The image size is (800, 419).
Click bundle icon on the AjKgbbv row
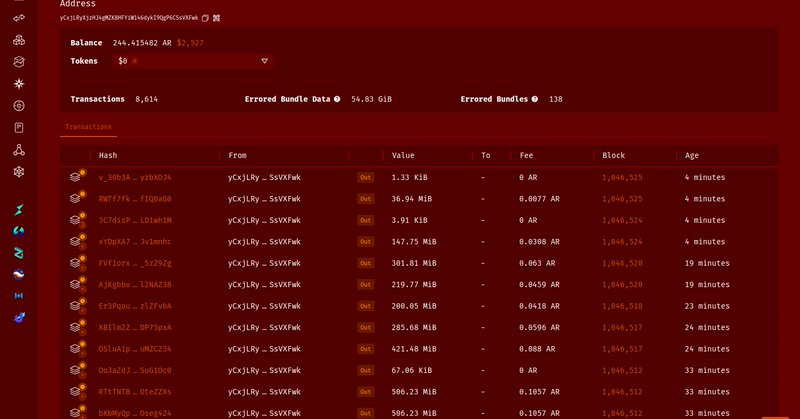(77, 284)
